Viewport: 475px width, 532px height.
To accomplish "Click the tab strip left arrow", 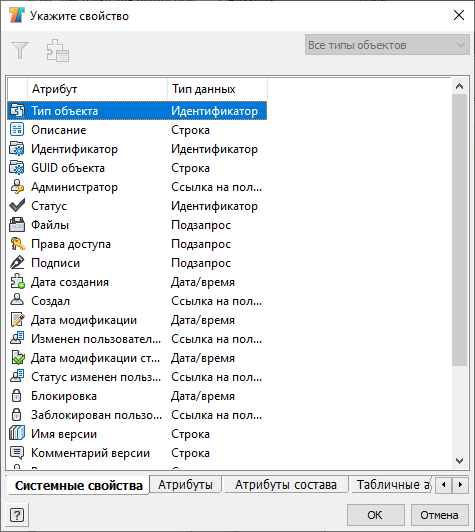I will [443, 484].
